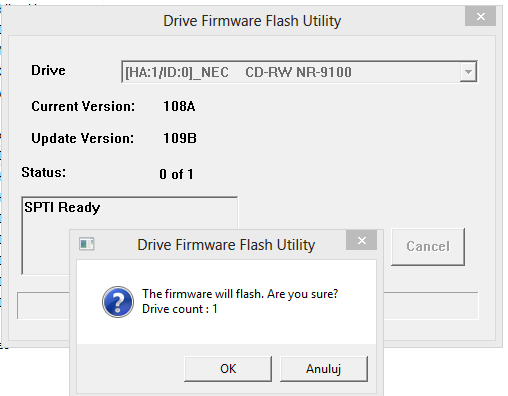This screenshot has height=396, width=508.
Task: Click the status value 0 of 1
Action: [176, 174]
